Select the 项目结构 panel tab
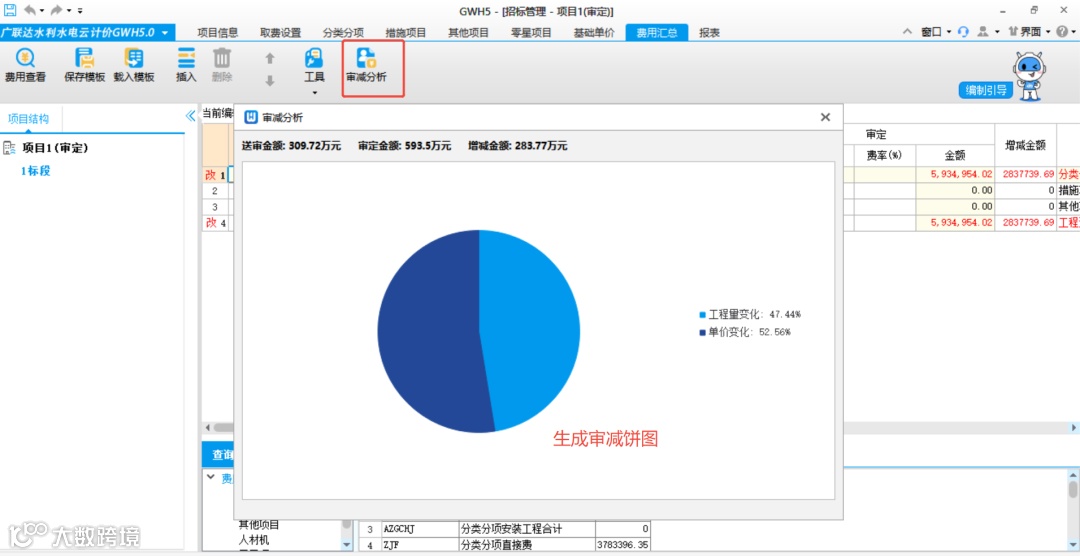The image size is (1080, 556). tap(28, 119)
